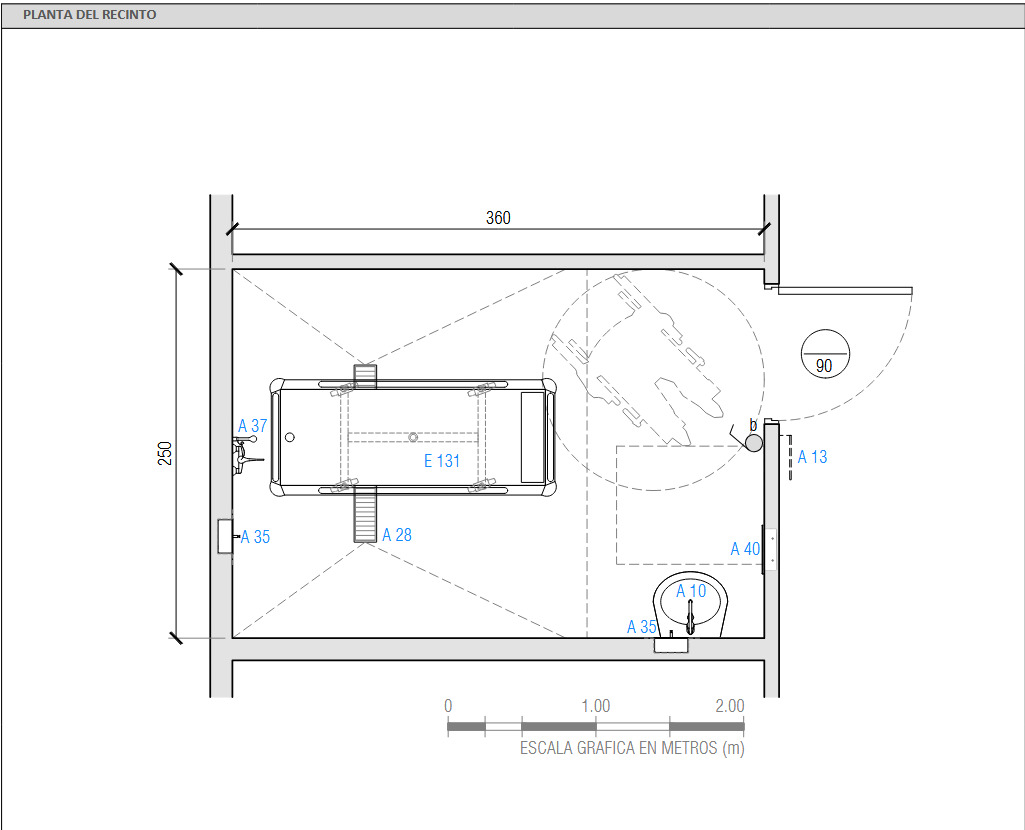
Task: Select the ESCALA GRAFICA EN METROS caption
Action: [x=631, y=747]
